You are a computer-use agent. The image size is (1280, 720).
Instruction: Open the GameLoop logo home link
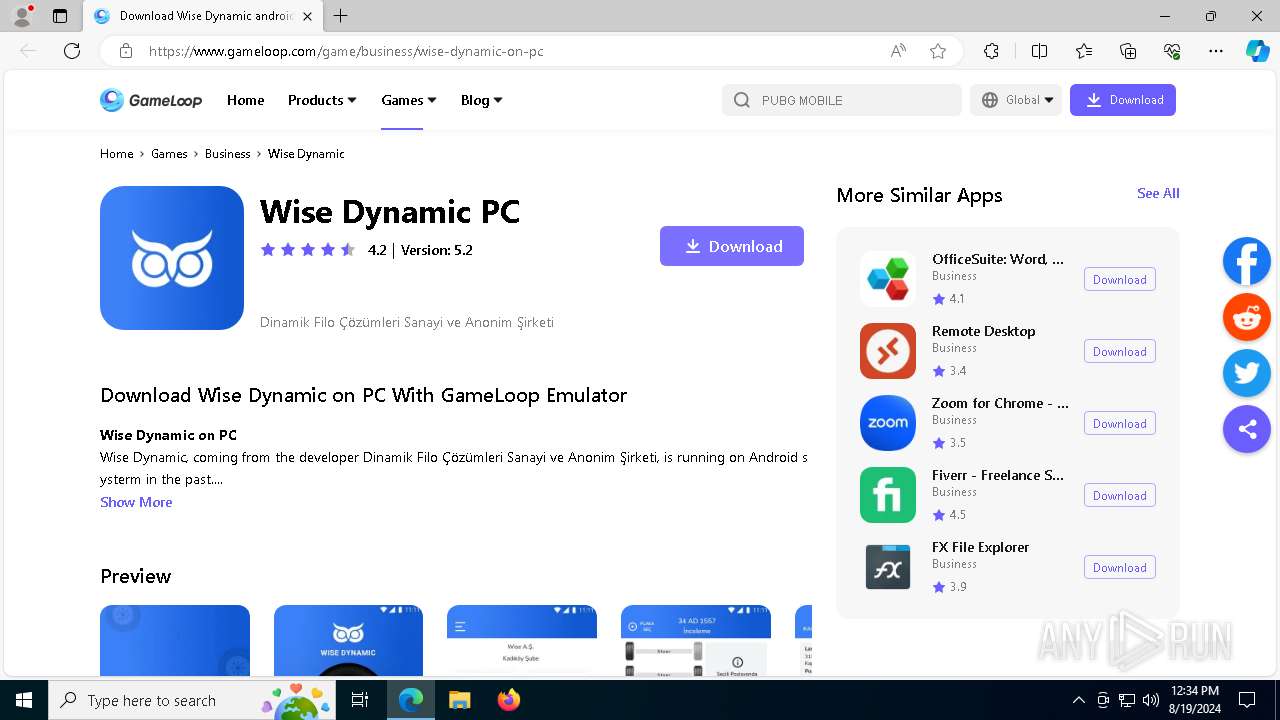(151, 100)
